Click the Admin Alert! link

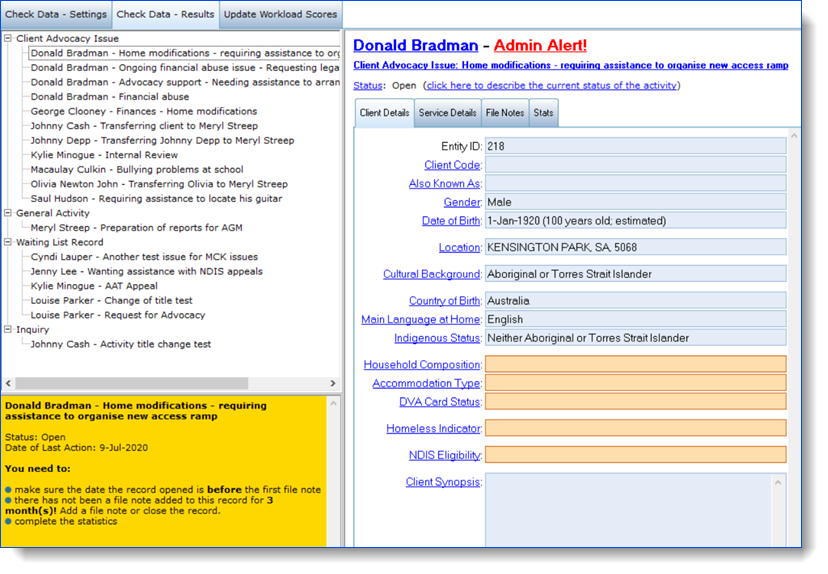pos(540,45)
